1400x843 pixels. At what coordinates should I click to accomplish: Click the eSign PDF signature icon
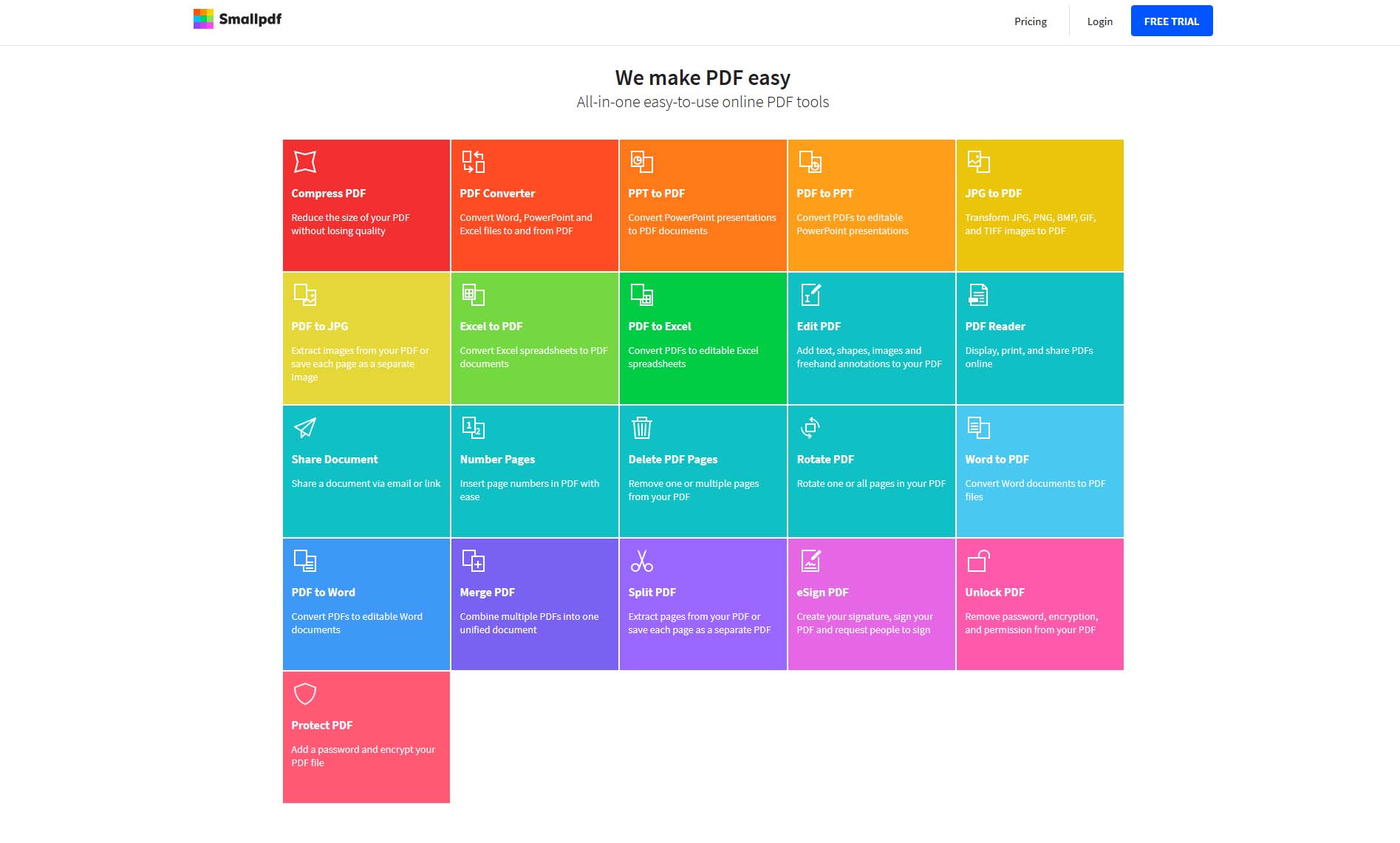[810, 561]
